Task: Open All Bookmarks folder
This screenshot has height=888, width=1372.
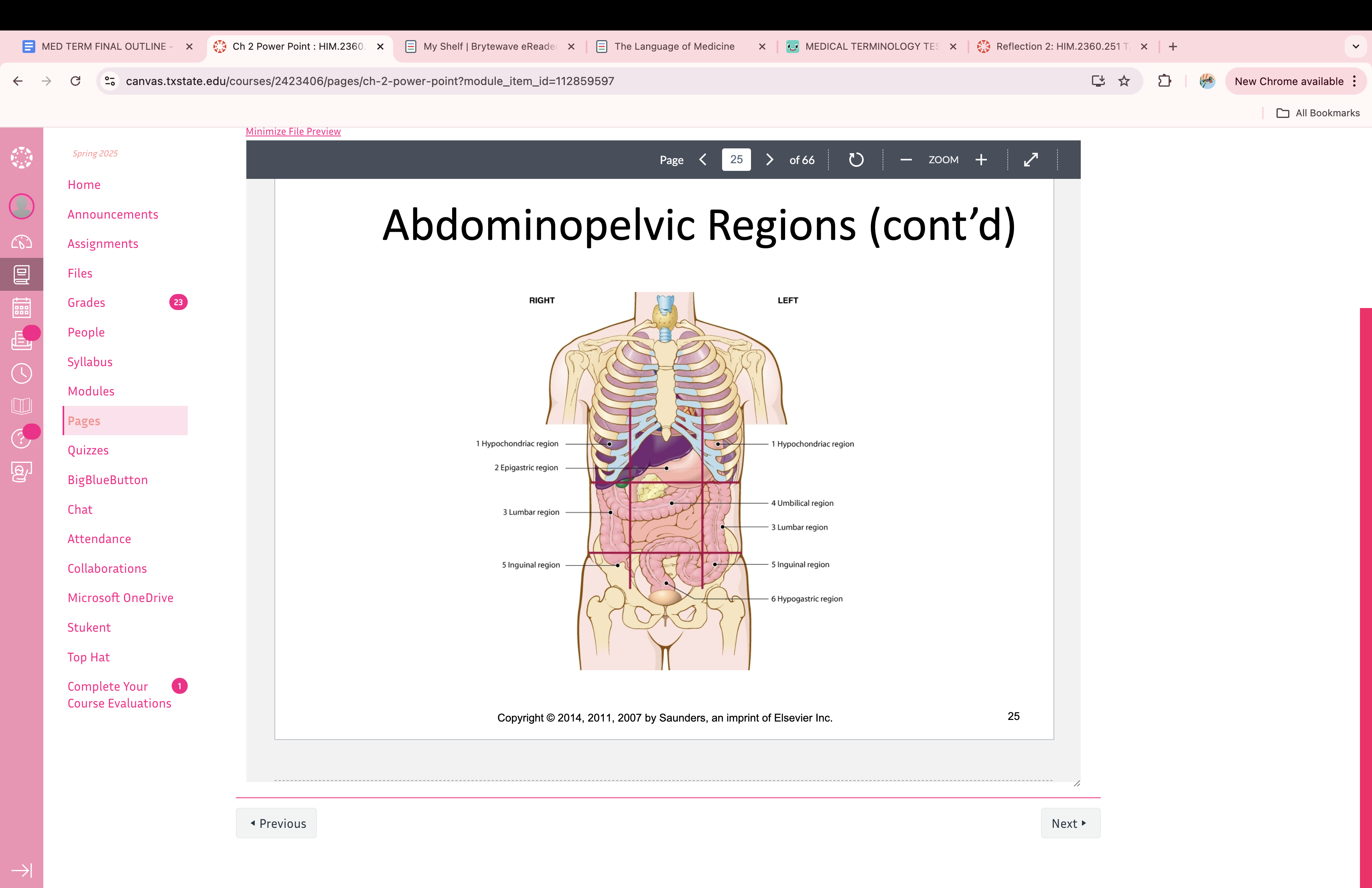Action: (x=1318, y=113)
